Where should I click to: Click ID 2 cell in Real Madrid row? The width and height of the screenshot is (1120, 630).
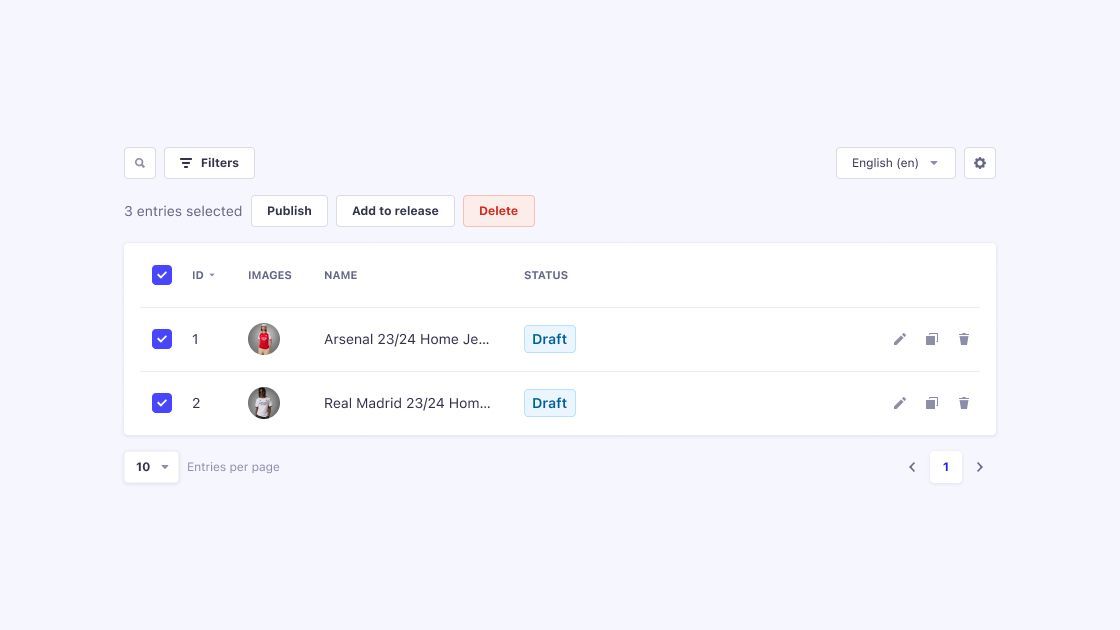(196, 403)
